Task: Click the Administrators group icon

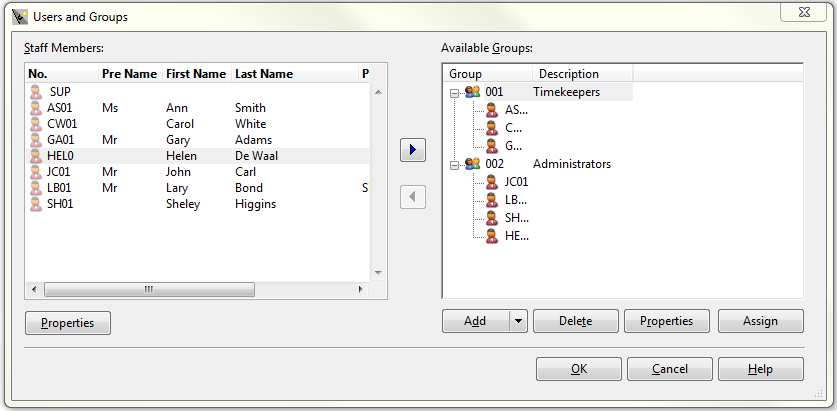Action: click(x=473, y=164)
